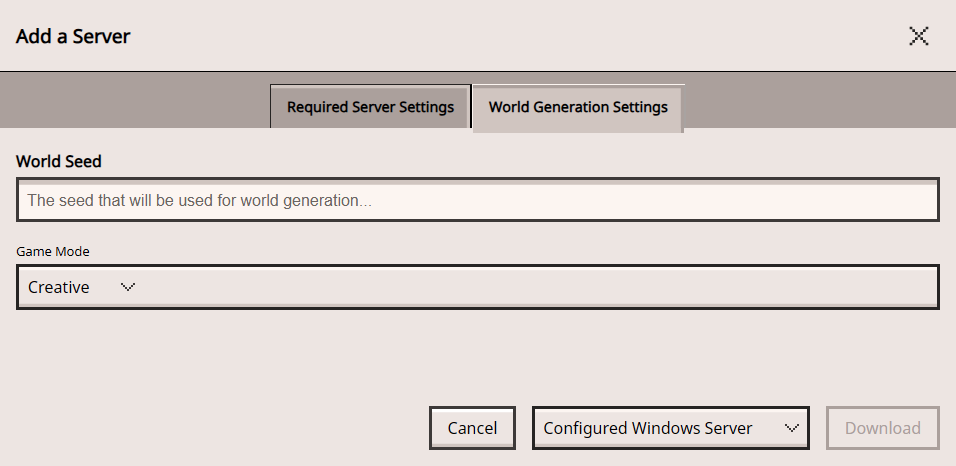
Task: Click the right end of World Seed field
Action: click(x=900, y=200)
